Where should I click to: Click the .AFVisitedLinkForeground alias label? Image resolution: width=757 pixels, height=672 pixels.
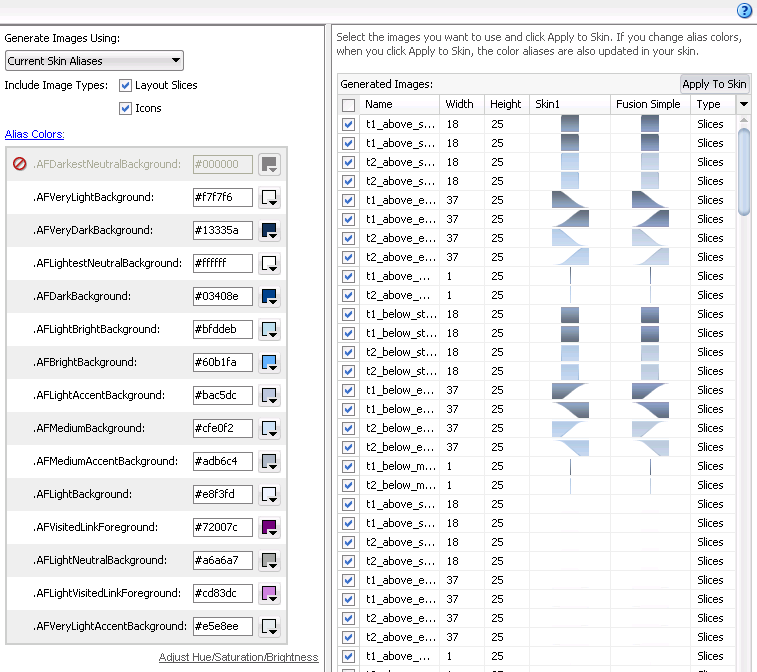(96, 527)
